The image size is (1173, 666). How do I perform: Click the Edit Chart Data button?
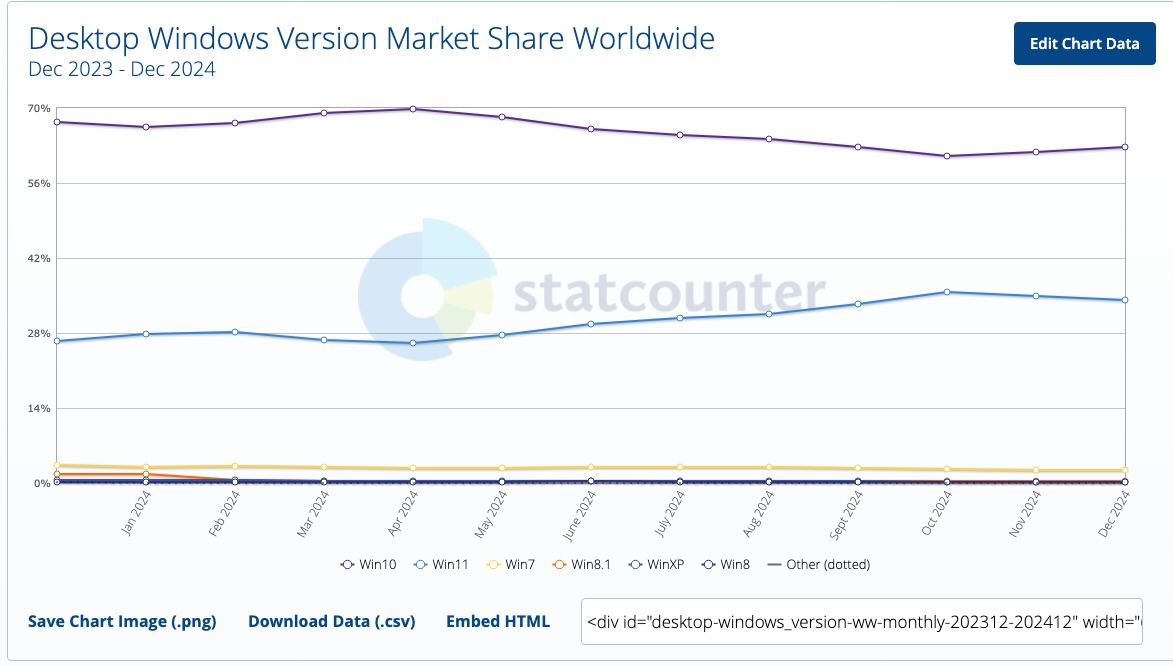1085,44
